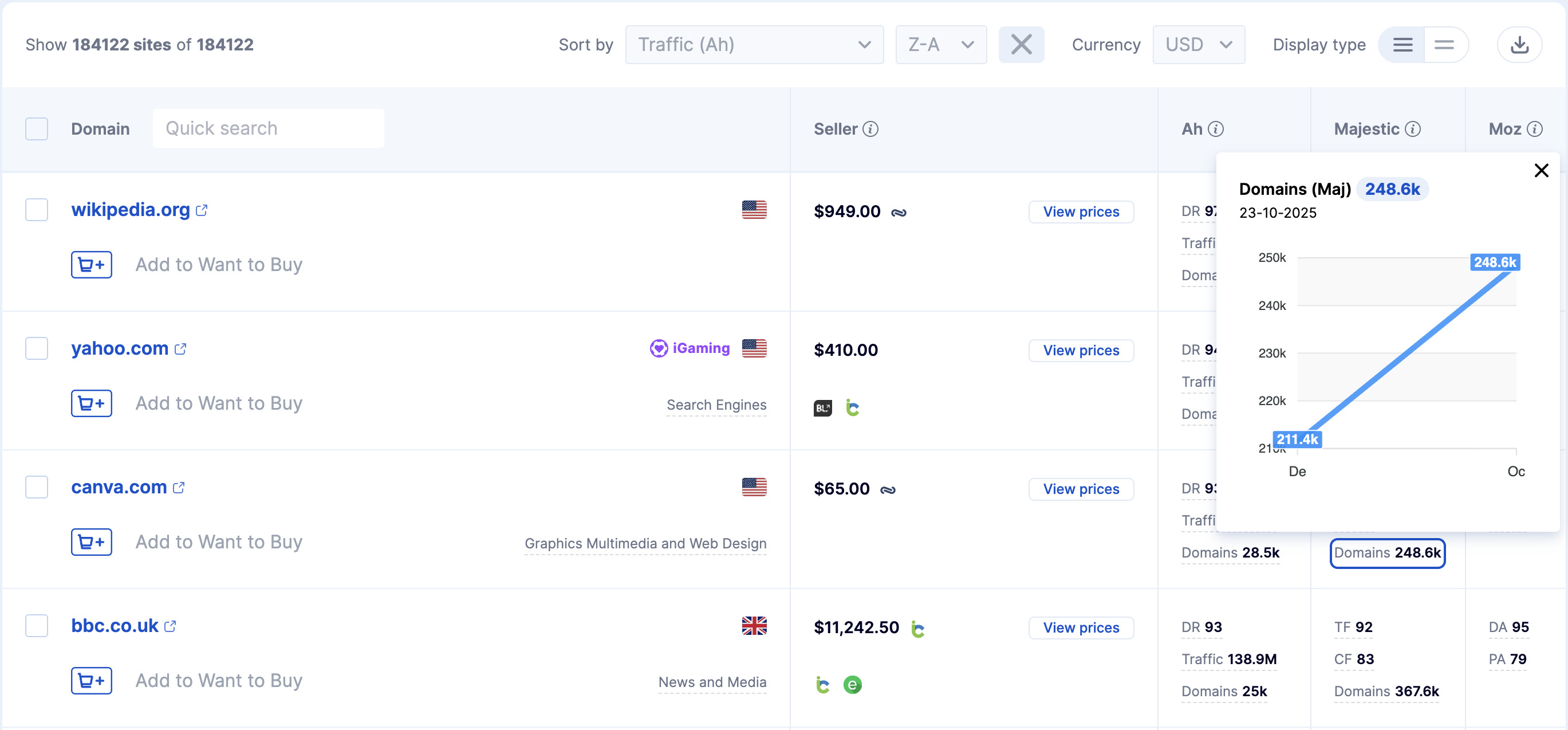Image resolution: width=1568 pixels, height=730 pixels.
Task: Check the select-all Domain checkbox
Action: tap(37, 129)
